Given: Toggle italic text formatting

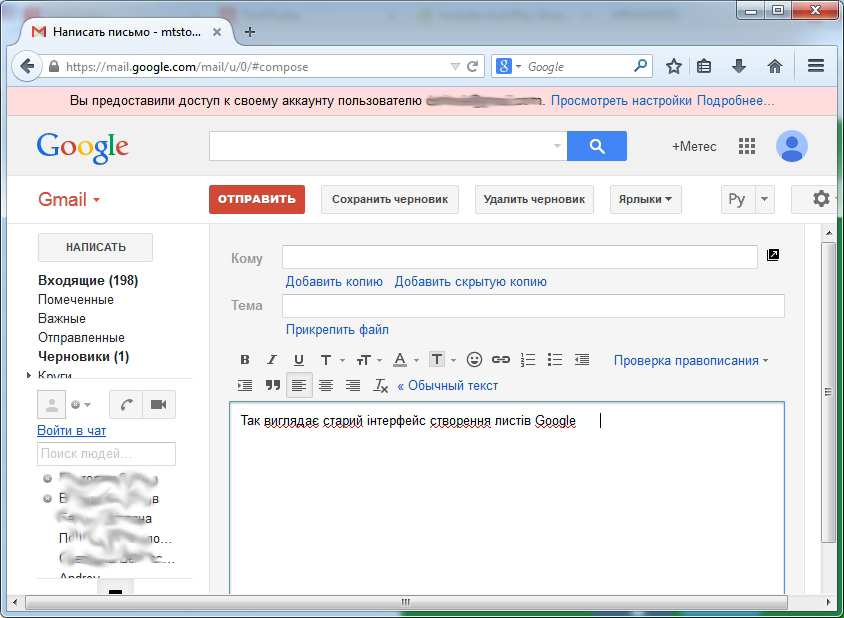Looking at the screenshot, I should pos(271,360).
